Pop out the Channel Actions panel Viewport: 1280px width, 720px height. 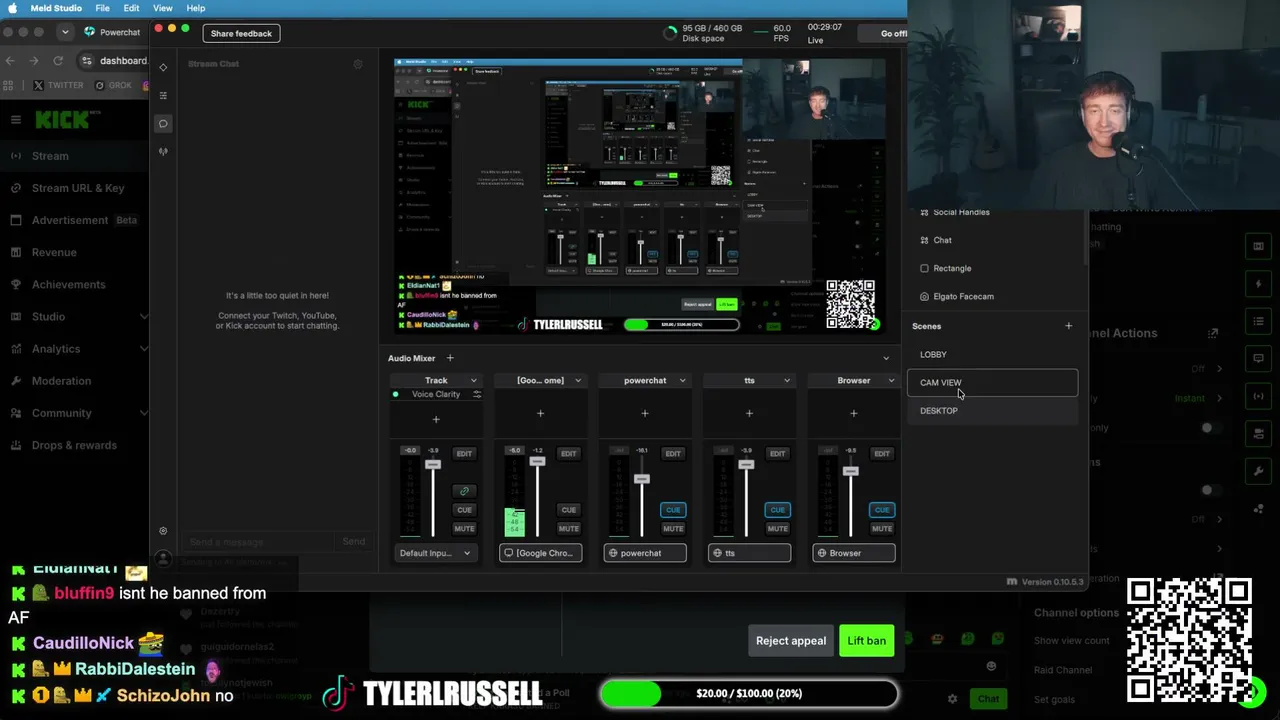tap(1213, 333)
